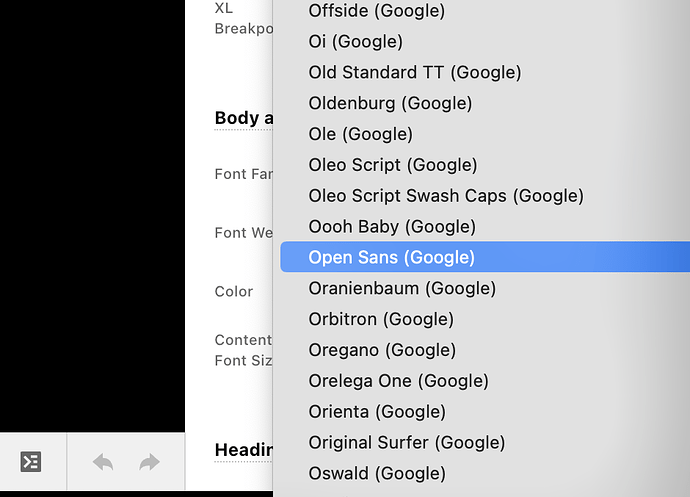Screen dimensions: 690x497
Task: Click the redo arrow icon
Action: pyautogui.click(x=149, y=462)
